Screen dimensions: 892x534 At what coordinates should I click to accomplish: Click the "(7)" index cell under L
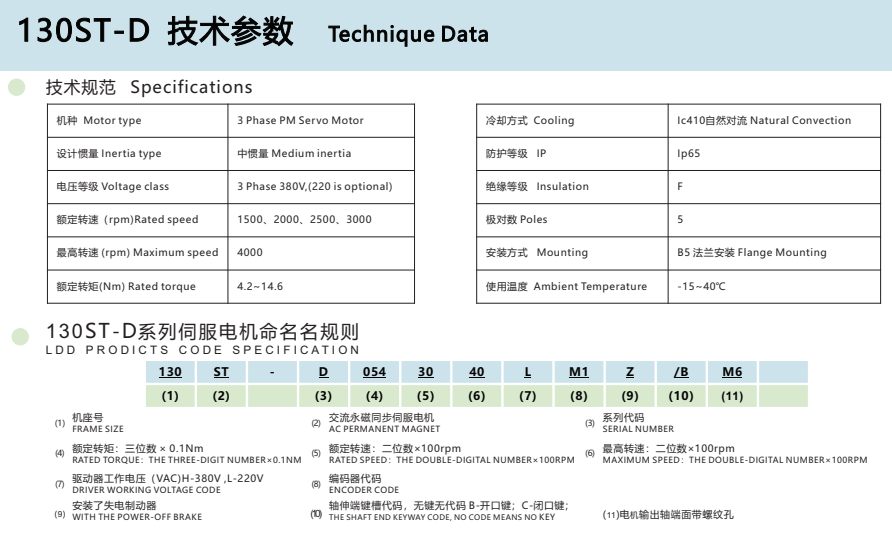coord(528,395)
